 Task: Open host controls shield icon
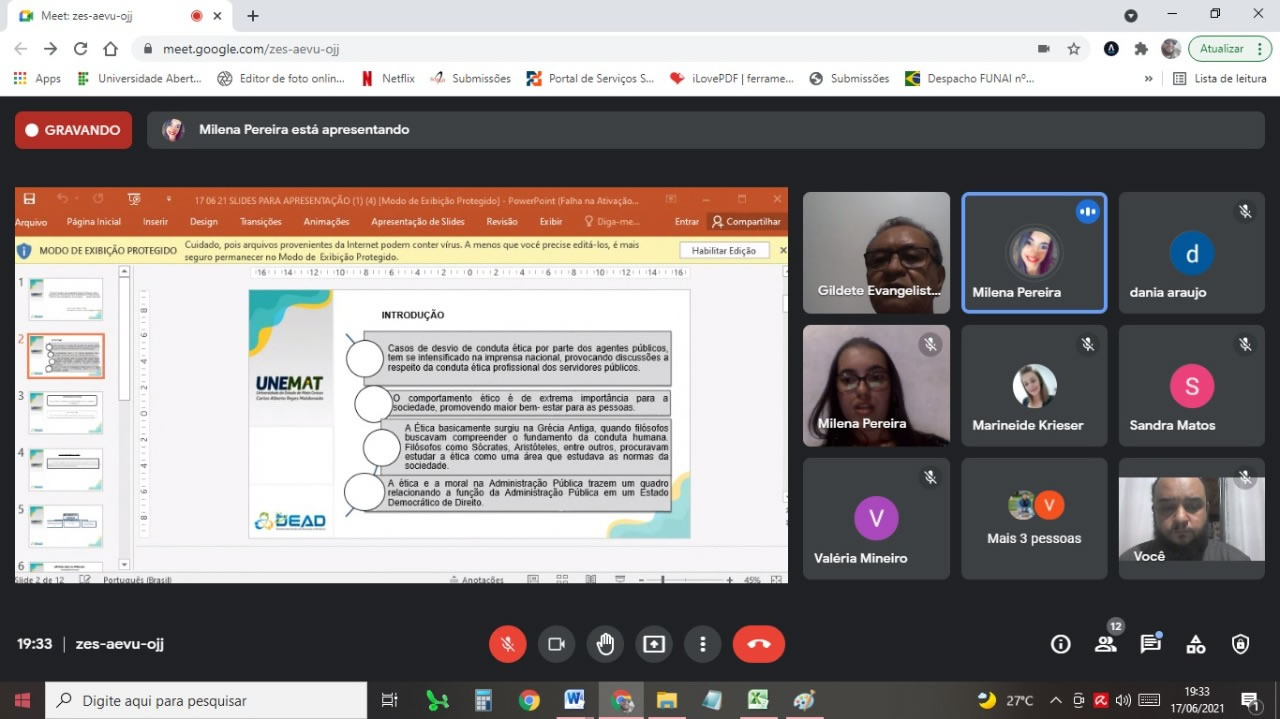tap(1240, 644)
